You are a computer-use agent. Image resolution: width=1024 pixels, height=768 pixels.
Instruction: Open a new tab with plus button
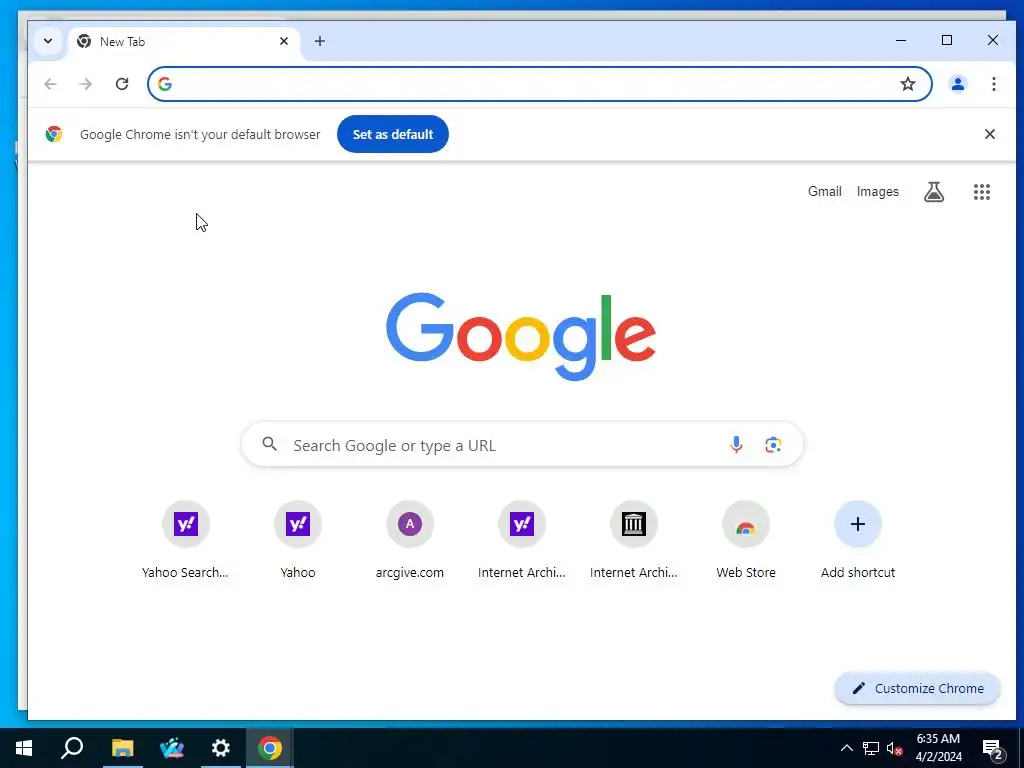319,41
